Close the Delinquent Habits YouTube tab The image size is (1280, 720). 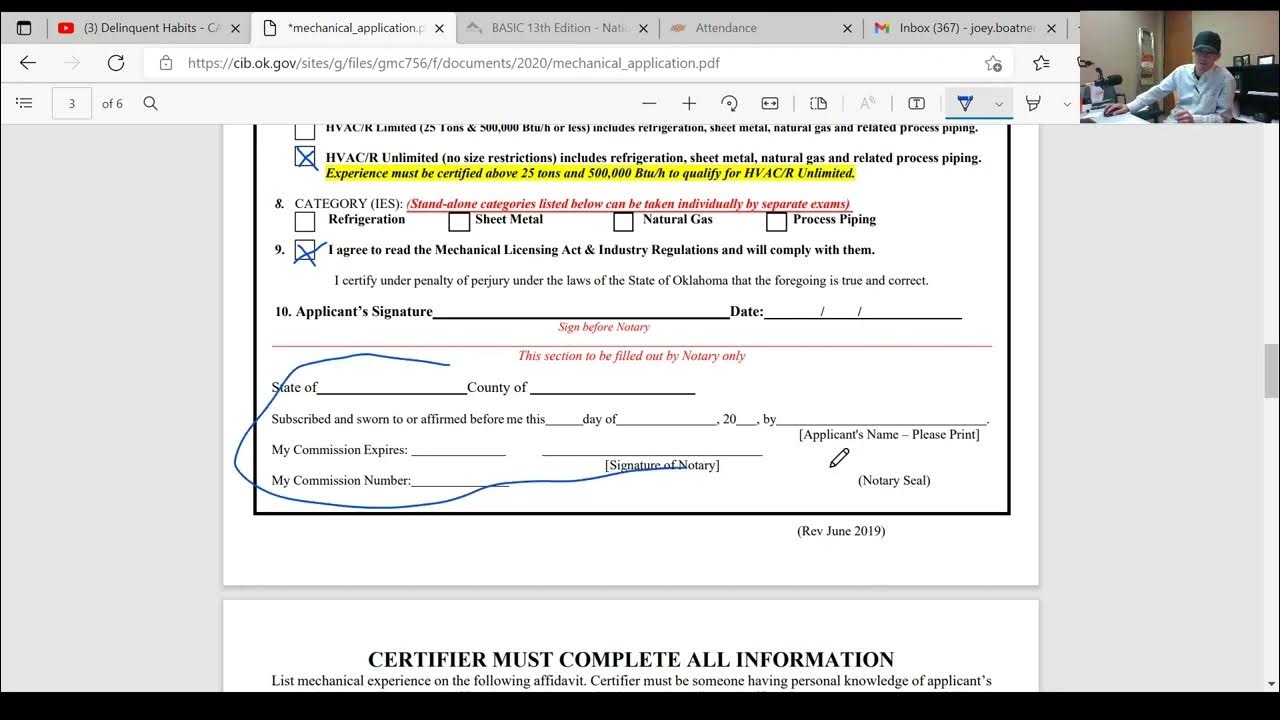(235, 28)
